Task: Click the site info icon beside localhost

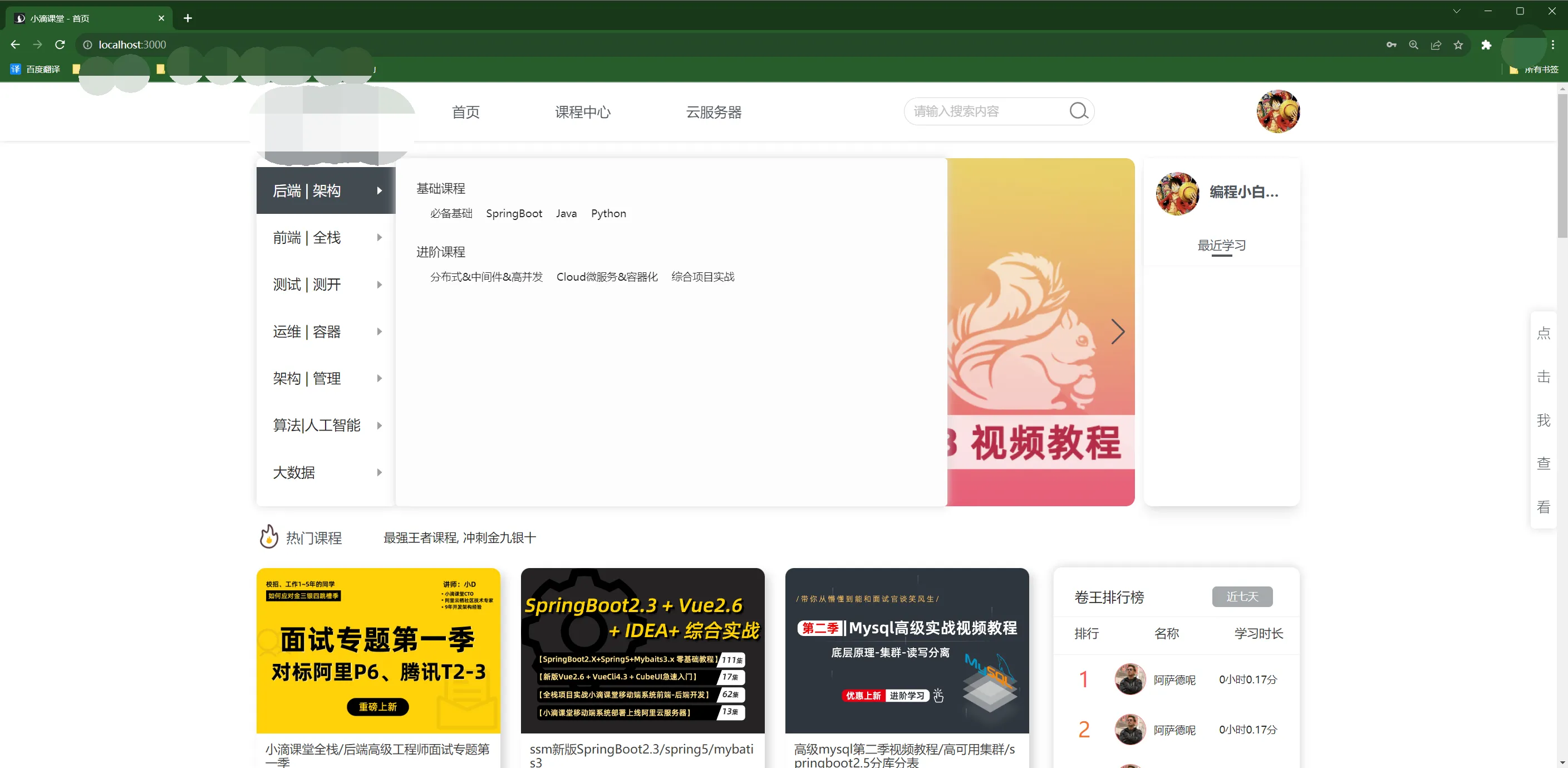Action: tap(87, 45)
